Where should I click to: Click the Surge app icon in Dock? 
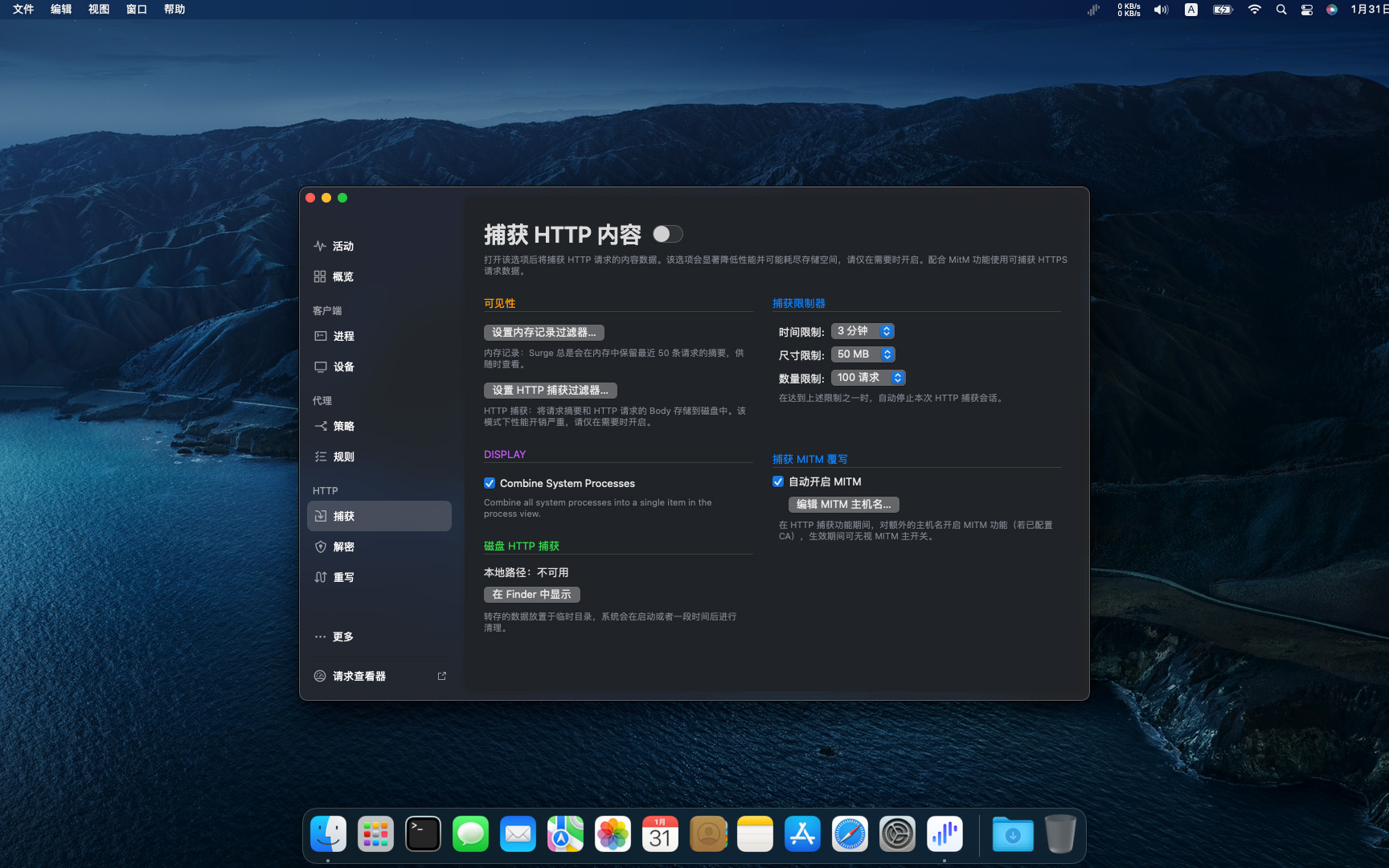[x=944, y=834]
